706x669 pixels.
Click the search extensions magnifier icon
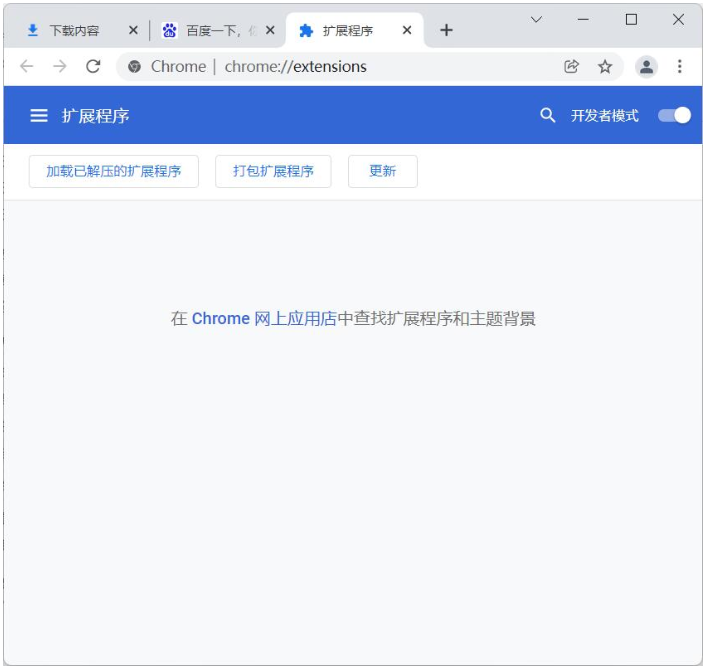click(547, 116)
